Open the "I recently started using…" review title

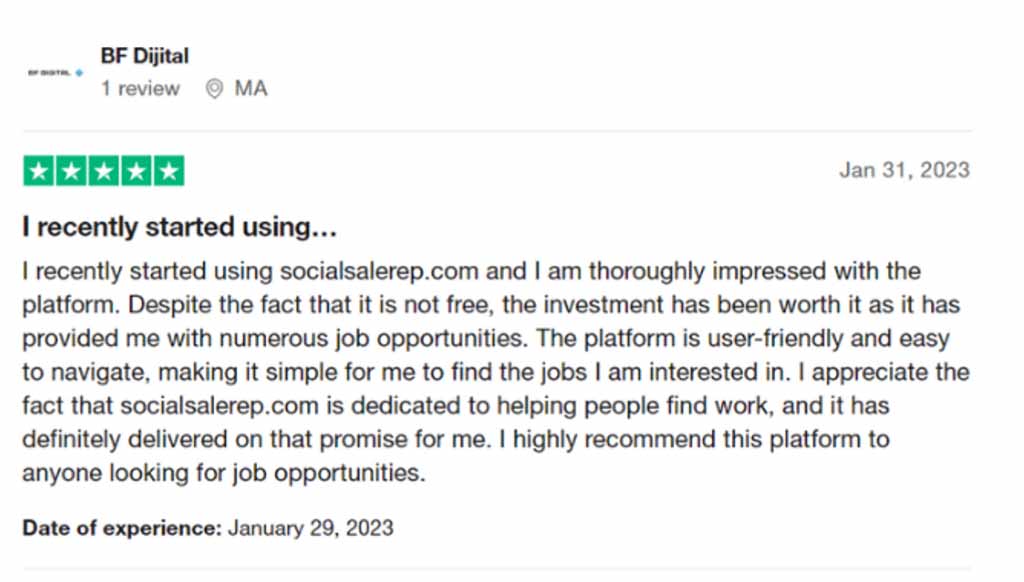(x=180, y=227)
